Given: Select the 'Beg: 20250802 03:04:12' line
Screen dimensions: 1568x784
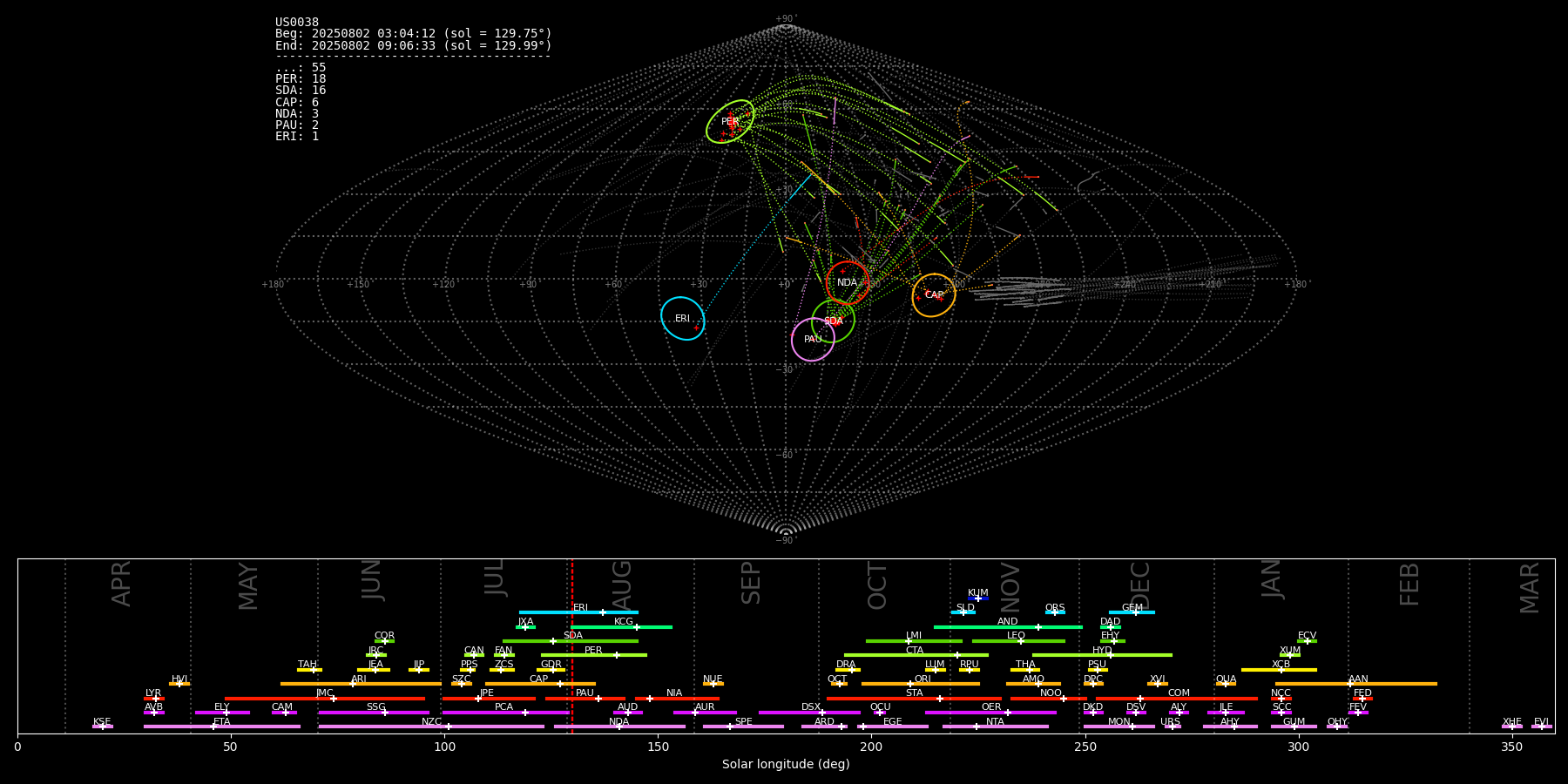Looking at the screenshot, I should tap(414, 34).
